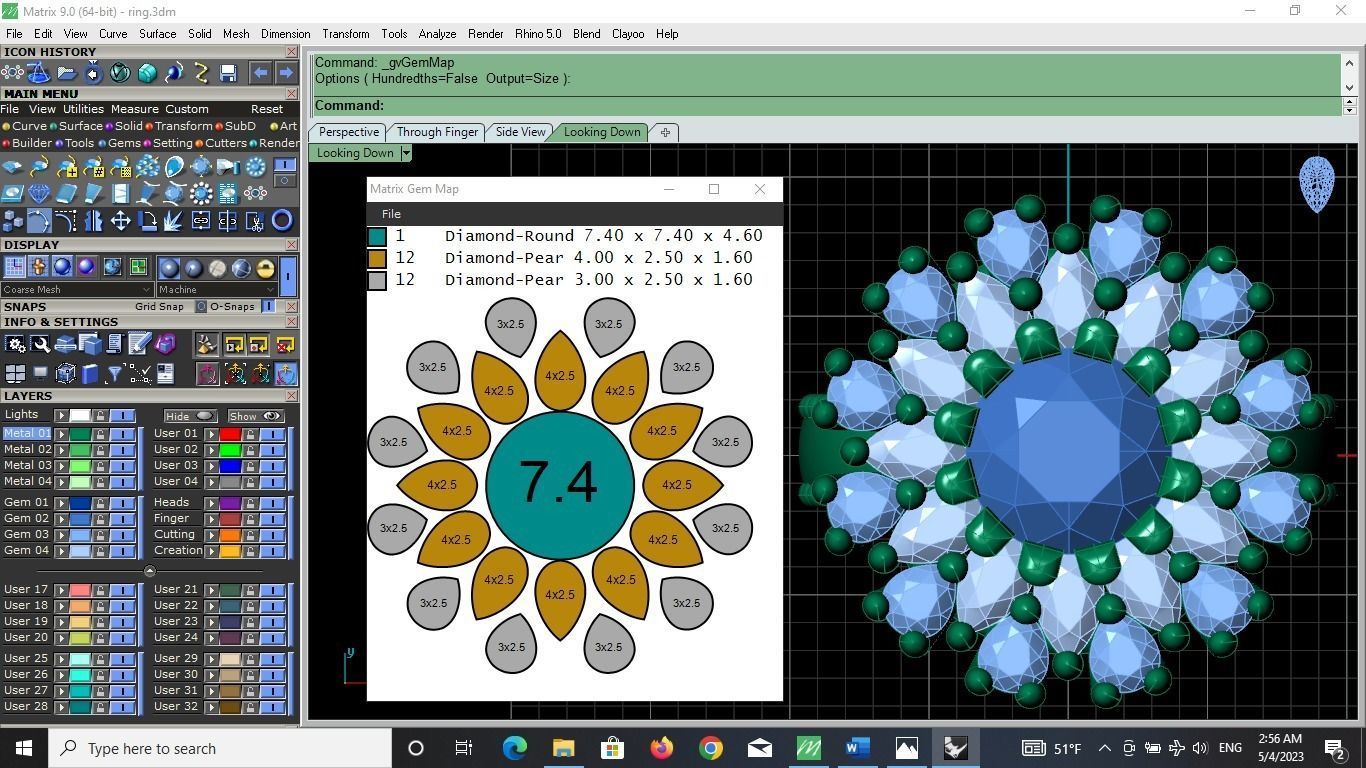Expand the Lights layer arrow
Image resolution: width=1366 pixels, height=768 pixels.
[61, 415]
